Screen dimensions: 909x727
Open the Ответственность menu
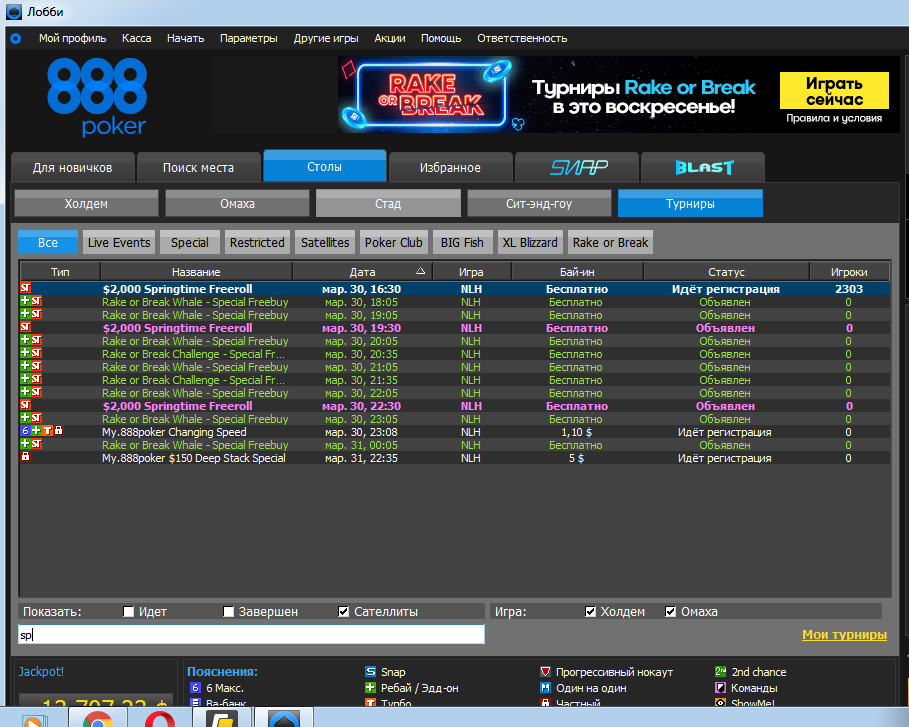522,38
